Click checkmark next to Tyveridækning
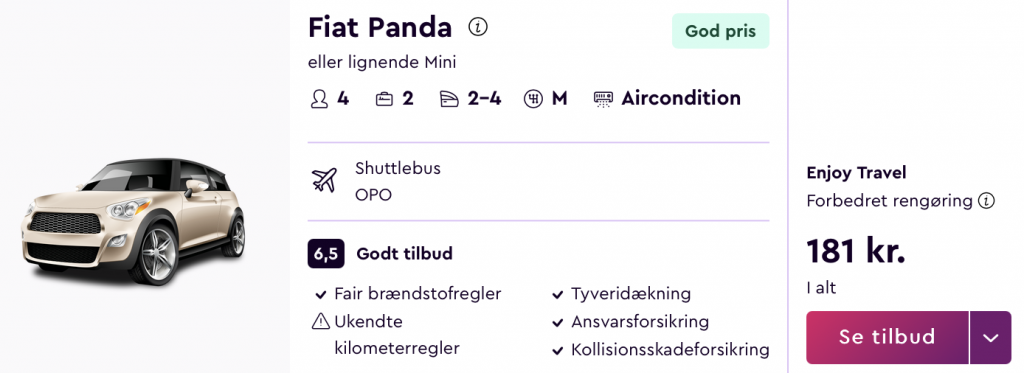The image size is (1024, 373). (x=558, y=295)
